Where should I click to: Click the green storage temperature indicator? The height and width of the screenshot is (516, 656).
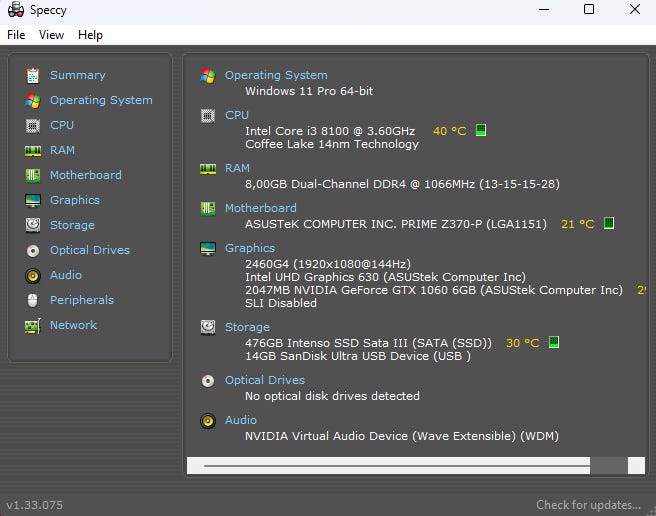pyautogui.click(x=553, y=343)
